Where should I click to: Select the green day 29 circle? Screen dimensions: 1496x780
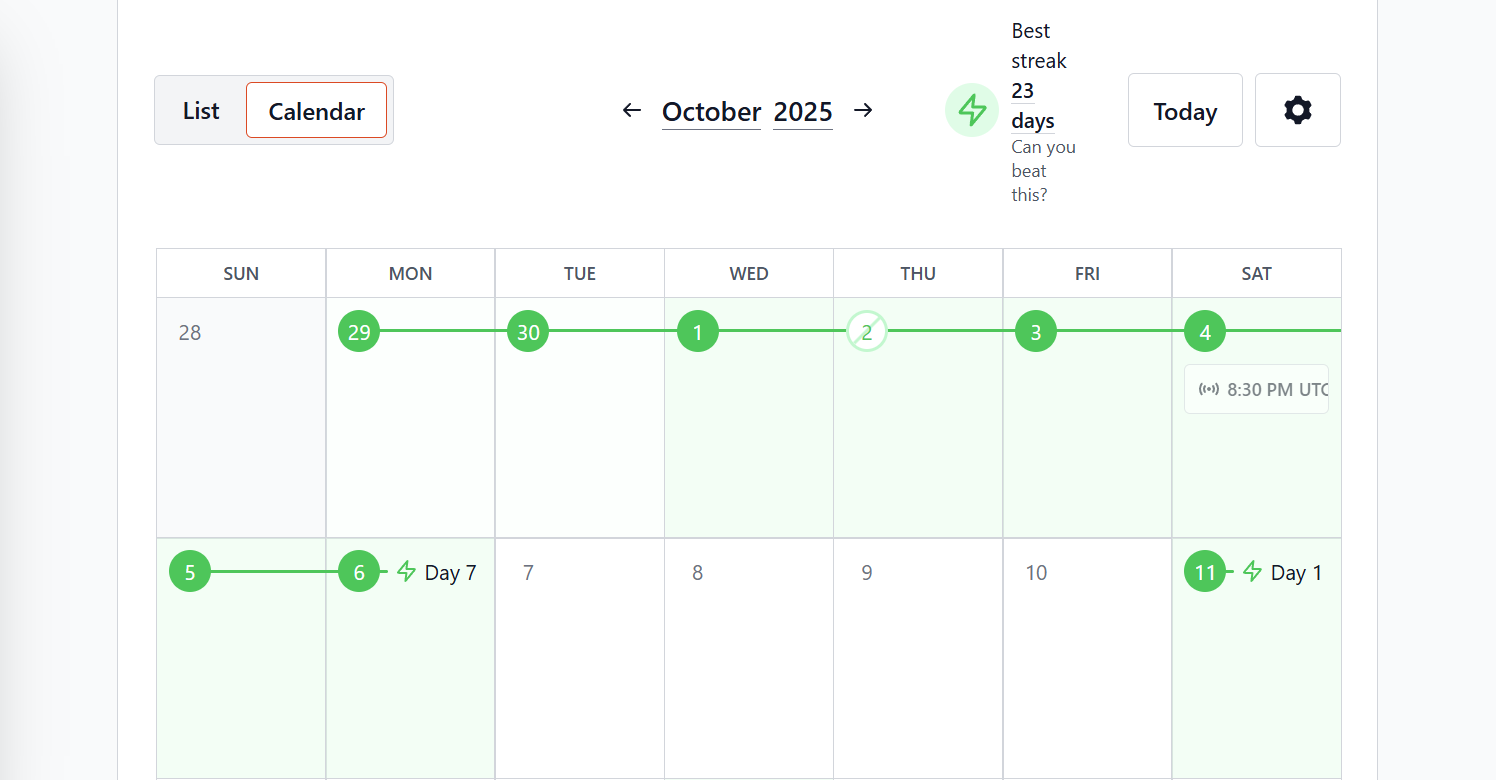[359, 332]
